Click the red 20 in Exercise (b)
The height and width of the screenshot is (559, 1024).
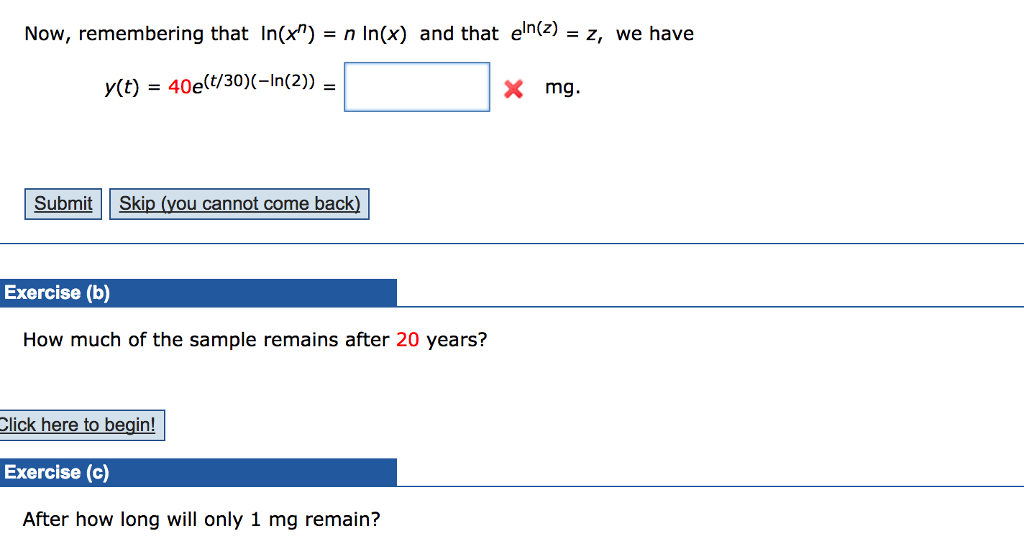408,340
